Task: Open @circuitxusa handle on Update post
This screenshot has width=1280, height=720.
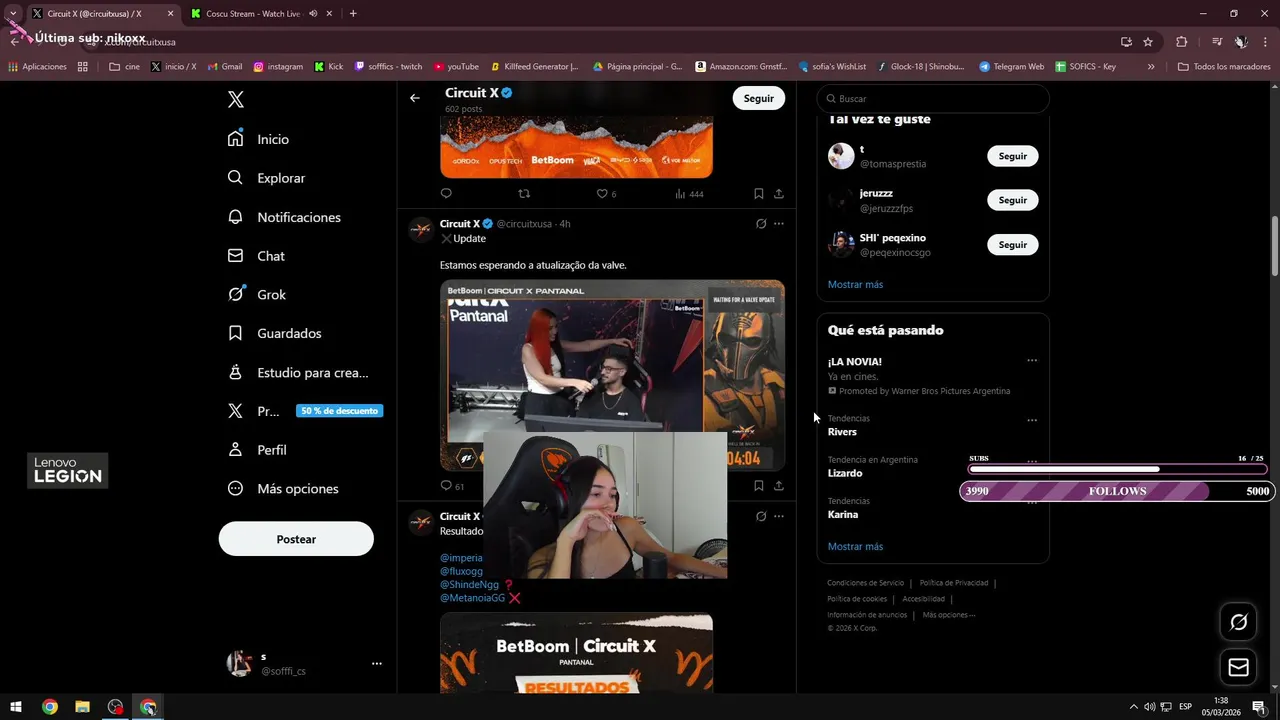Action: [524, 224]
